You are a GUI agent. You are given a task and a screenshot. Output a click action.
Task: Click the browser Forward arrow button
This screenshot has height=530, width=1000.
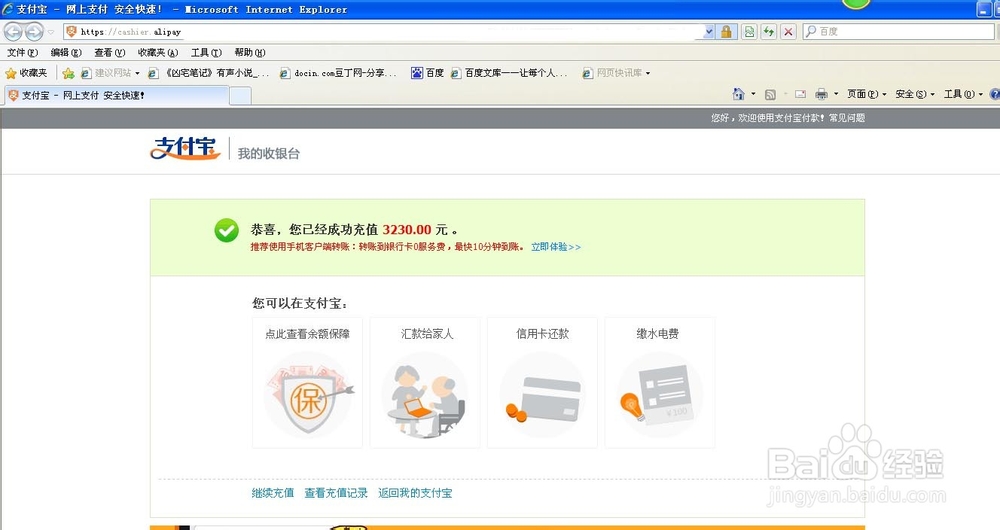(34, 31)
